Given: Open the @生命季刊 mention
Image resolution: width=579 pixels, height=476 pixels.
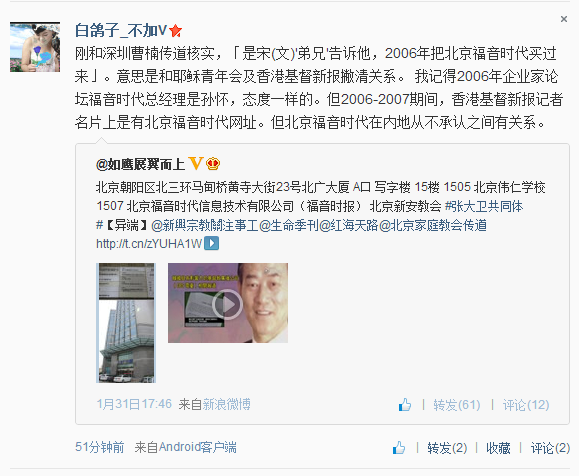Looking at the screenshot, I should 289,225.
